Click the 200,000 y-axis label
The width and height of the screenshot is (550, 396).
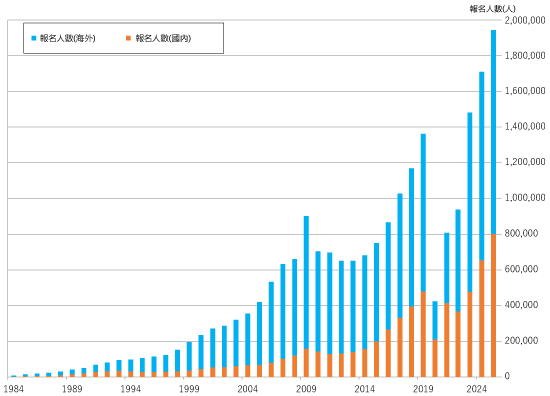[521, 341]
